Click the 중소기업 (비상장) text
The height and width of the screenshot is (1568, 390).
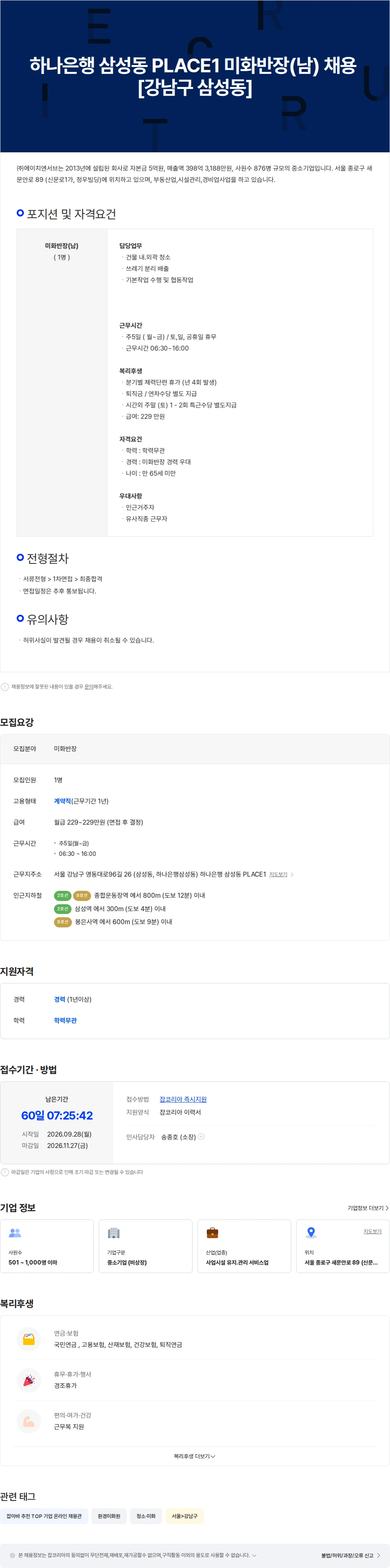127,1262
